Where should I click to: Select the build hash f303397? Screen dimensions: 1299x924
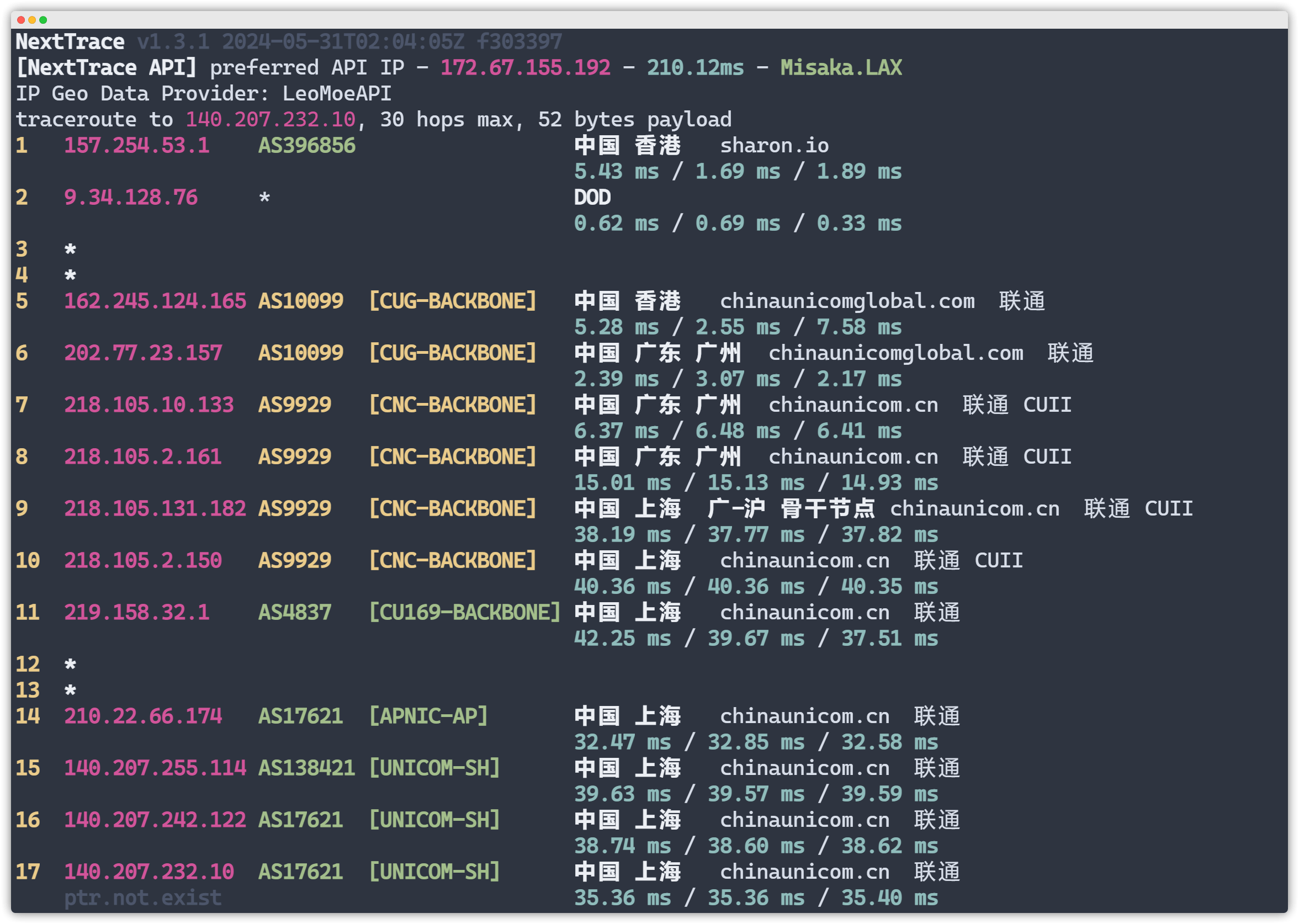[x=519, y=41]
